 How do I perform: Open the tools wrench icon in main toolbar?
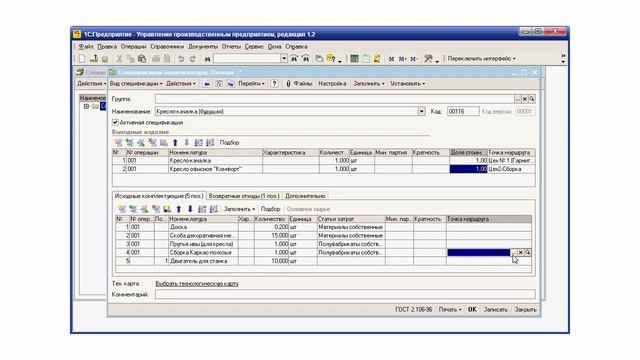[428, 59]
